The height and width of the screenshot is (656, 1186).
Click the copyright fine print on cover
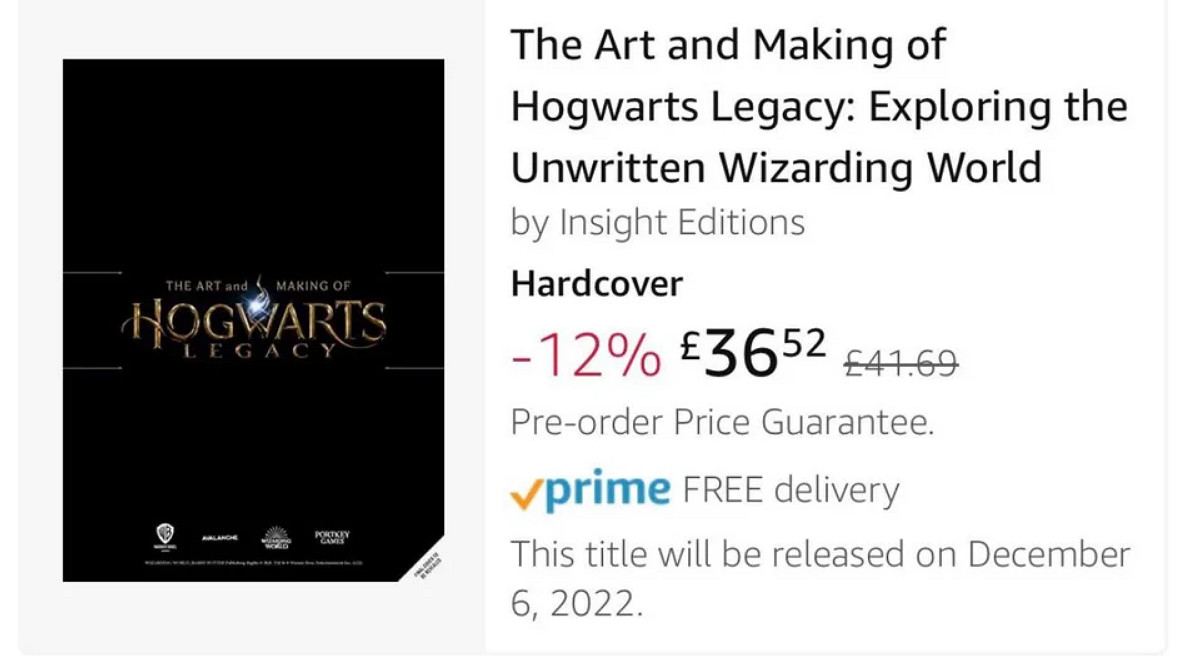pos(253,563)
